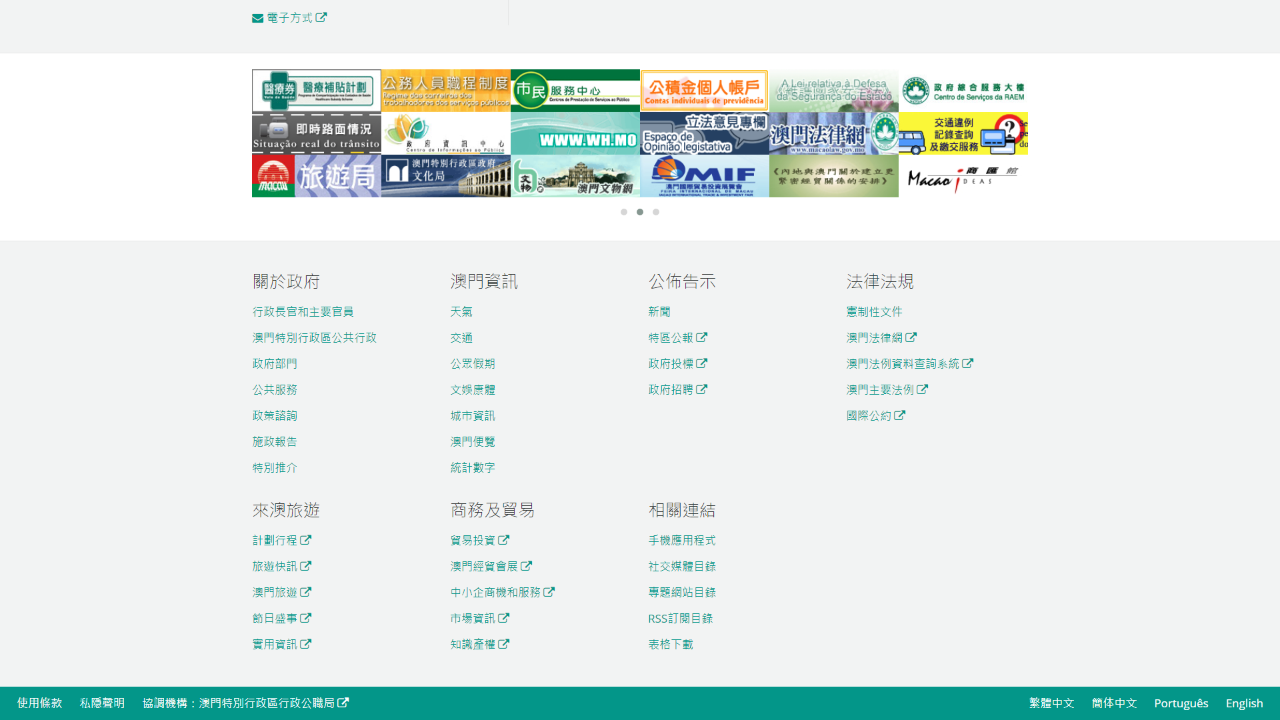Viewport: 1280px width, 720px height.
Task: Select the middle carousel page dot
Action: [x=640, y=212]
